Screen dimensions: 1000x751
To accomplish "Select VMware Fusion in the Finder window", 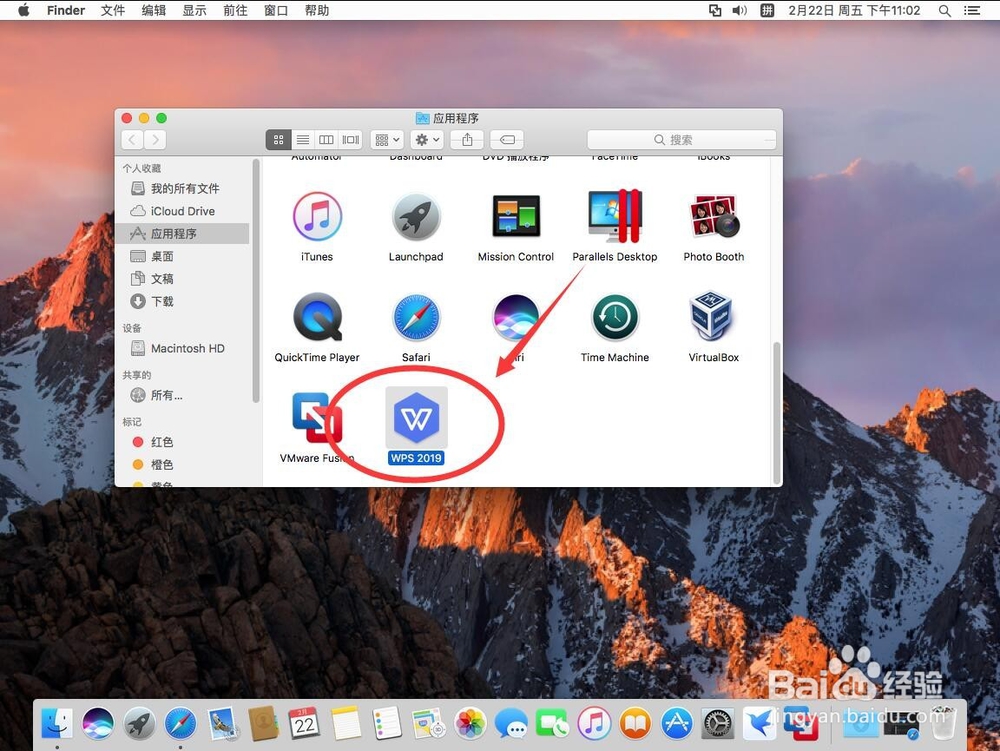I will tap(317, 418).
